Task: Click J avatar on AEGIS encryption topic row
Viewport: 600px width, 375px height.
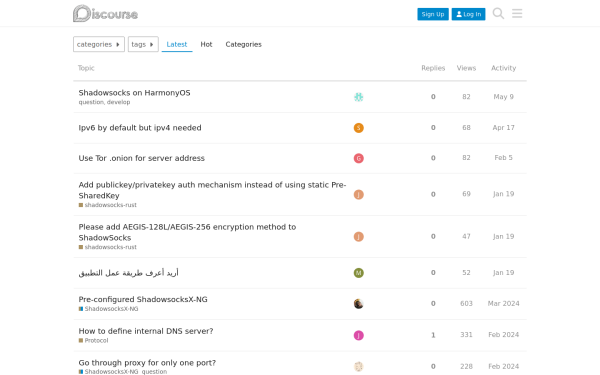Action: pos(359,236)
